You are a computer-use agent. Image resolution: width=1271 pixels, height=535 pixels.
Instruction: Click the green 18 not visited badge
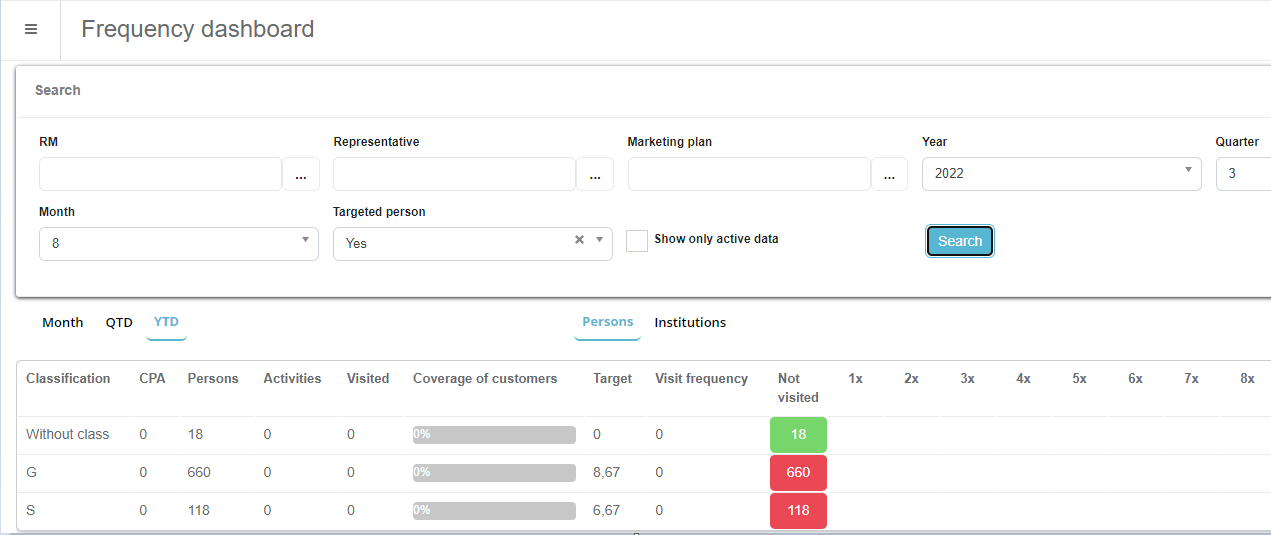[x=798, y=435]
